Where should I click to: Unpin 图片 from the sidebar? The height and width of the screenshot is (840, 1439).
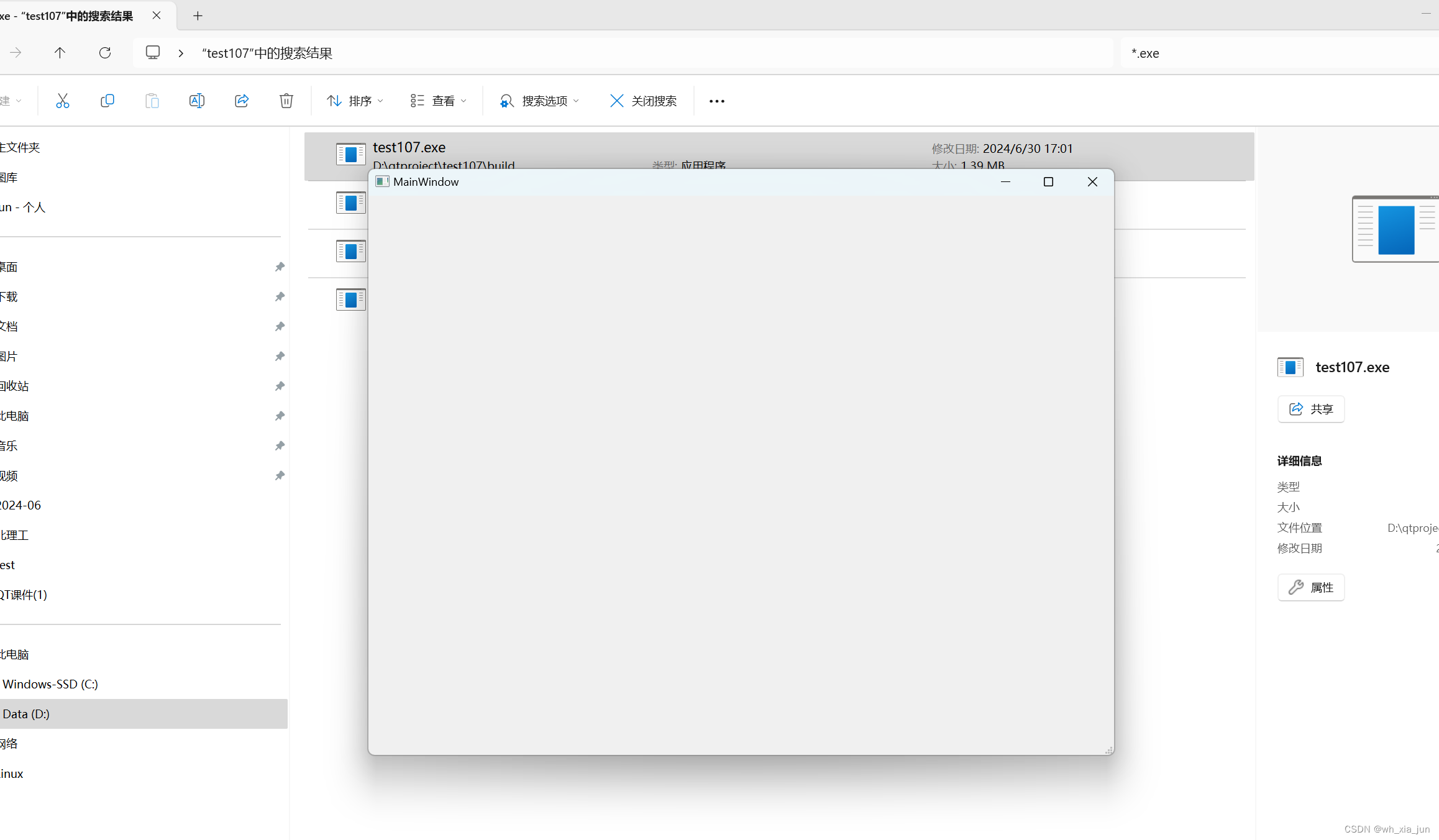tap(279, 356)
